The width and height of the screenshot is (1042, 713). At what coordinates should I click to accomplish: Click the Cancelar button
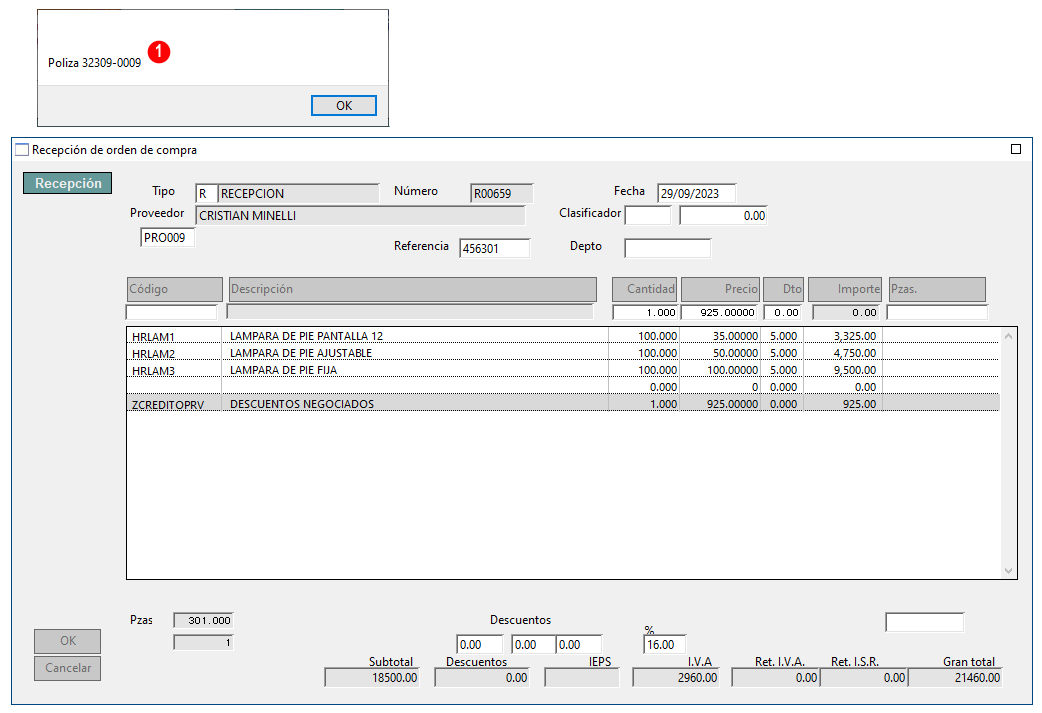pyautogui.click(x=68, y=668)
